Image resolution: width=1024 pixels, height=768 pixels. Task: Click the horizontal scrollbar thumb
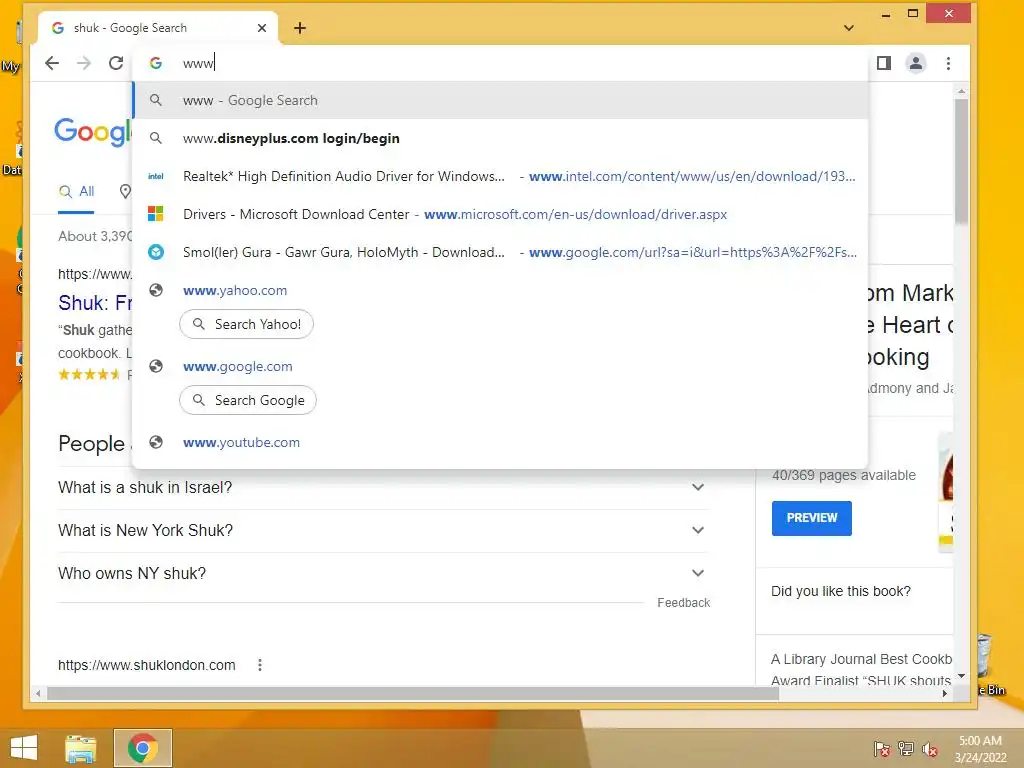pos(413,694)
